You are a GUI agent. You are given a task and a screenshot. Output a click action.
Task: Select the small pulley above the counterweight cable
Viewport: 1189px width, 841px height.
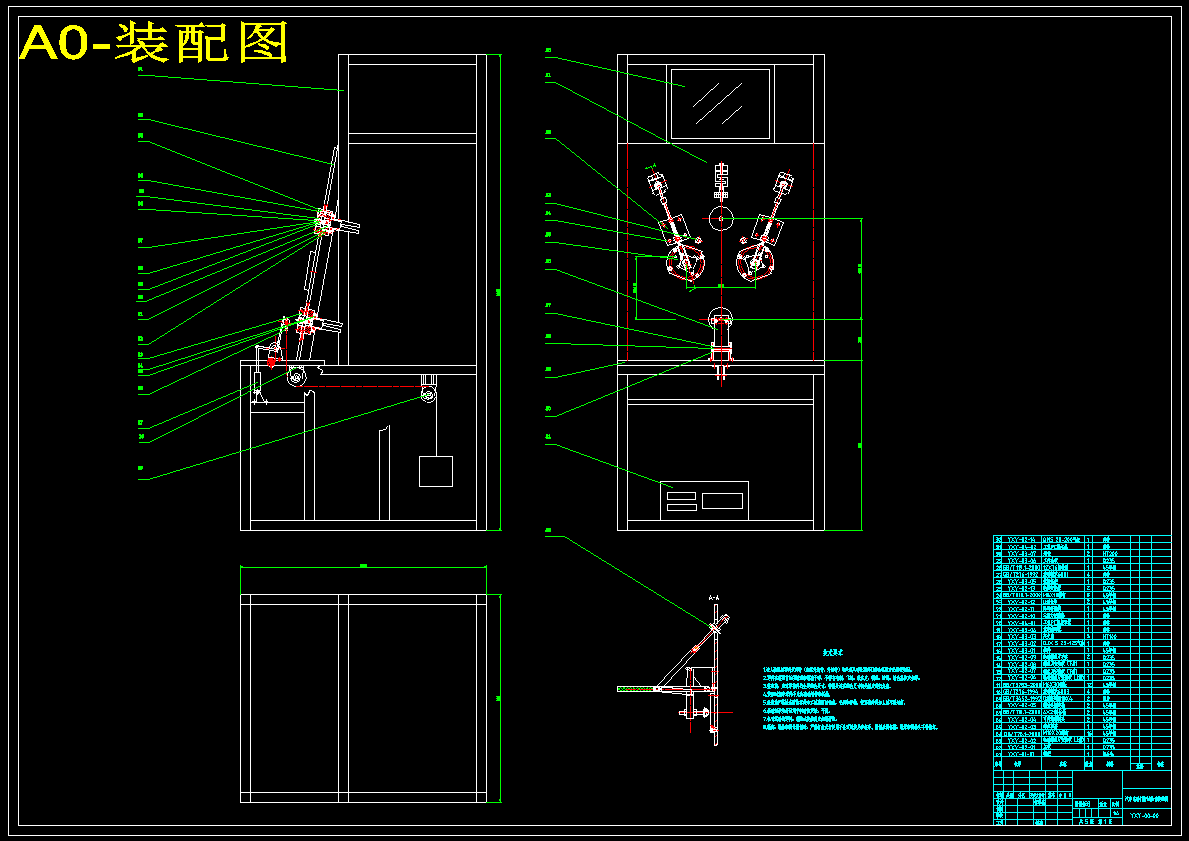[x=428, y=394]
